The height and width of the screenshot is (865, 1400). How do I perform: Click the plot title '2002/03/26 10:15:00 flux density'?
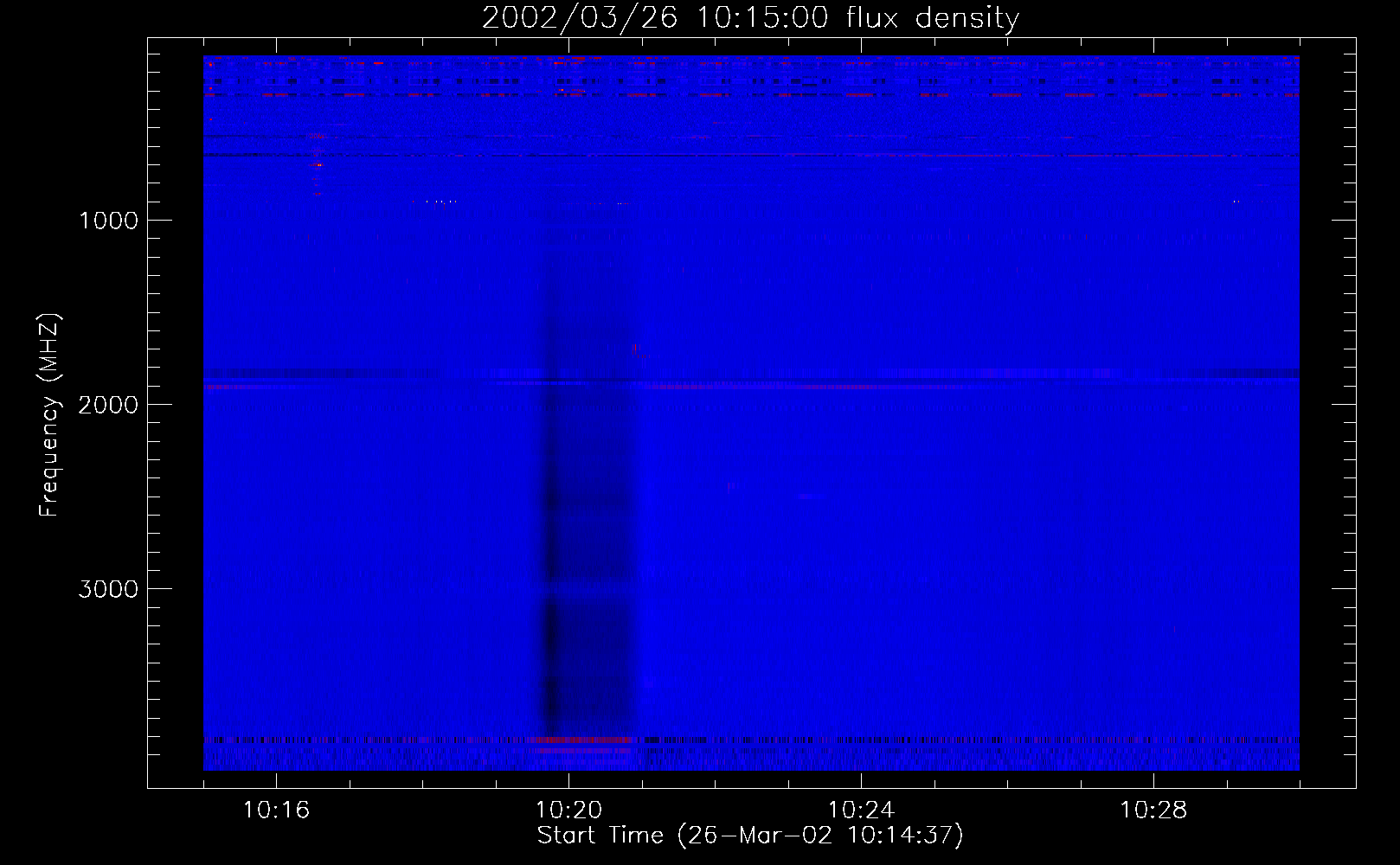pyautogui.click(x=750, y=18)
